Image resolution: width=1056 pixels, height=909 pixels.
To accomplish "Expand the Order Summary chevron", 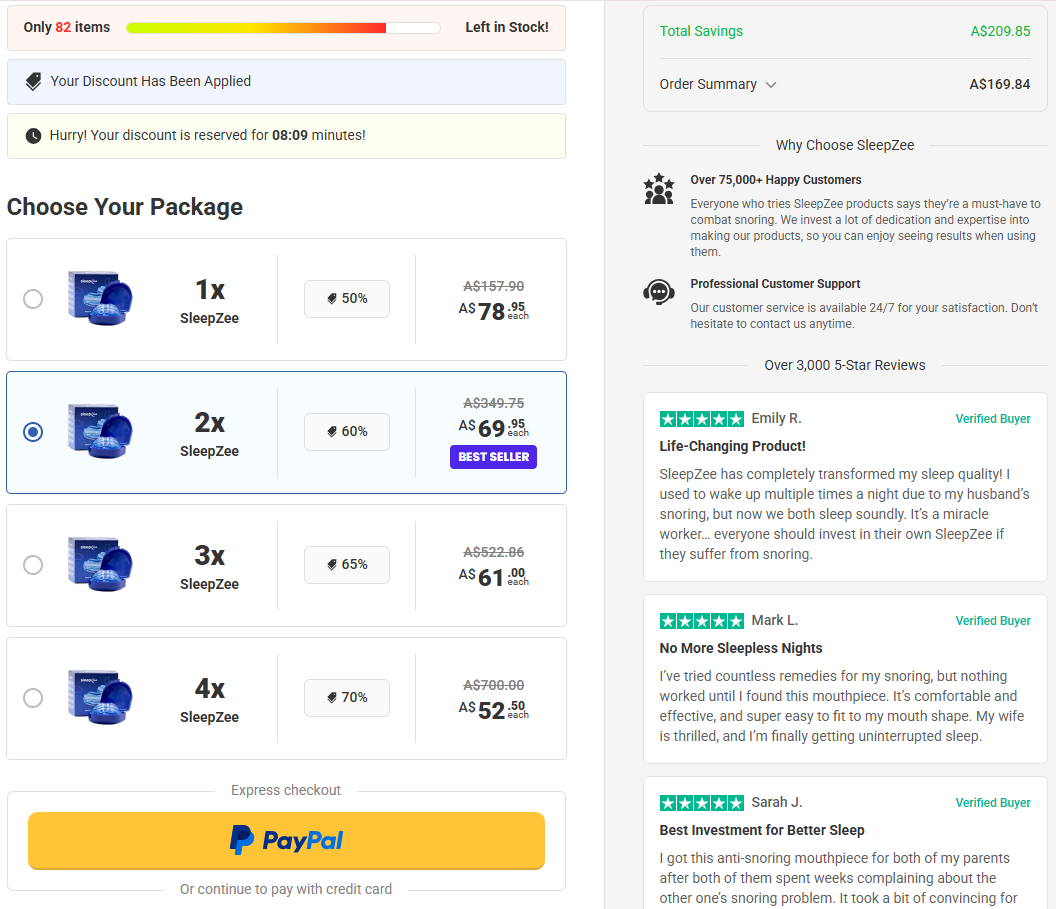I will [771, 85].
